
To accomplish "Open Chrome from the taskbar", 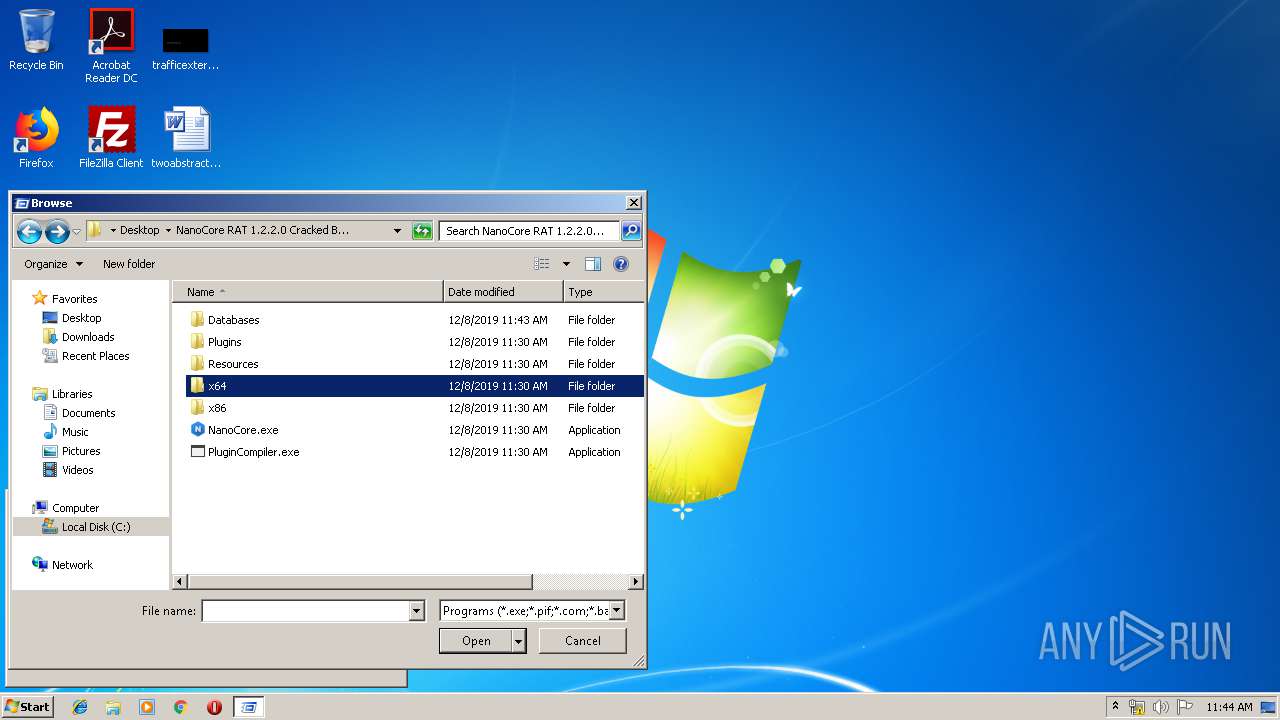I will pos(181,707).
